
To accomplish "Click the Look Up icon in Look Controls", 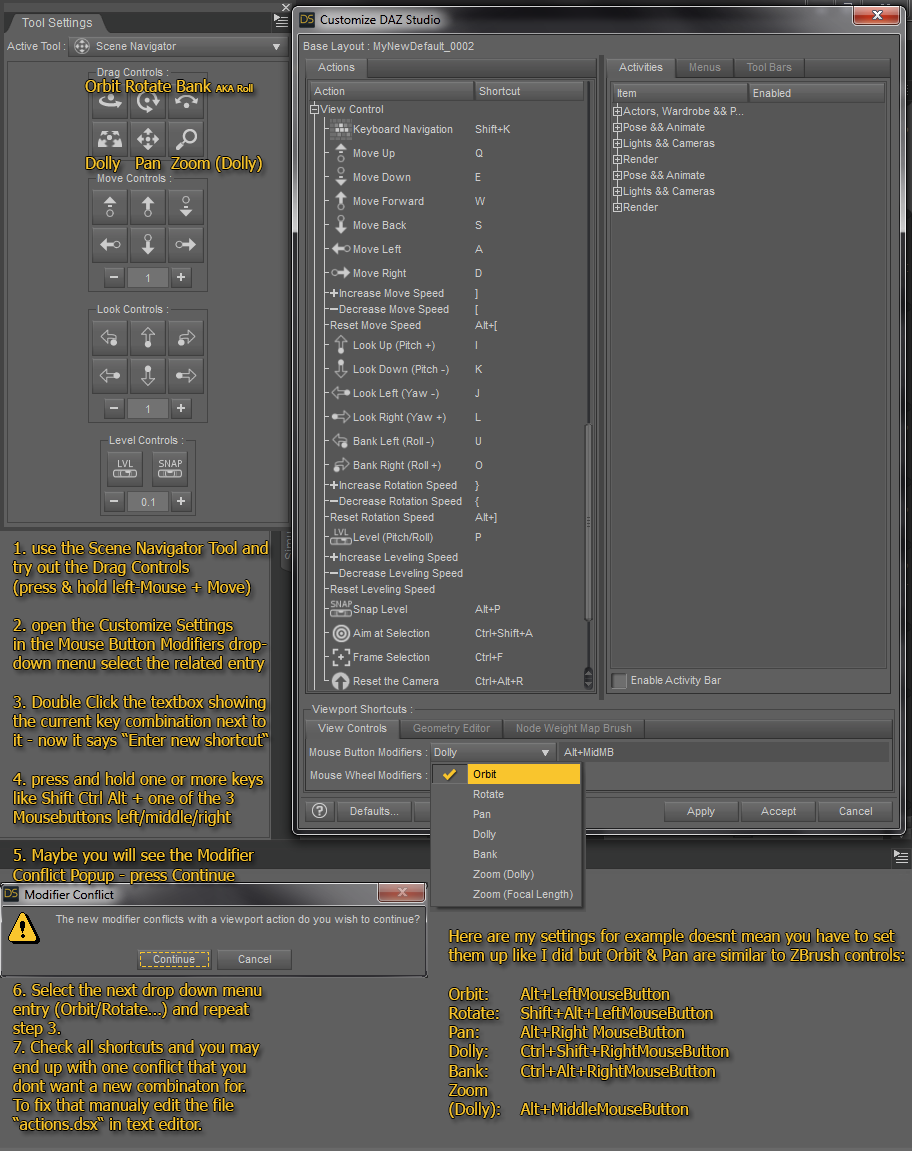I will pos(148,338).
